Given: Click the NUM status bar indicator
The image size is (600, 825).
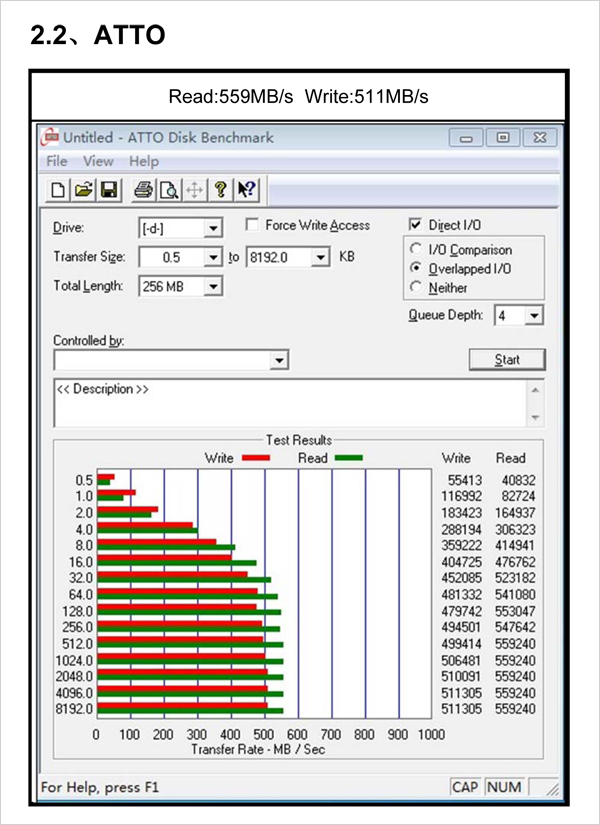Looking at the screenshot, I should click(504, 787).
